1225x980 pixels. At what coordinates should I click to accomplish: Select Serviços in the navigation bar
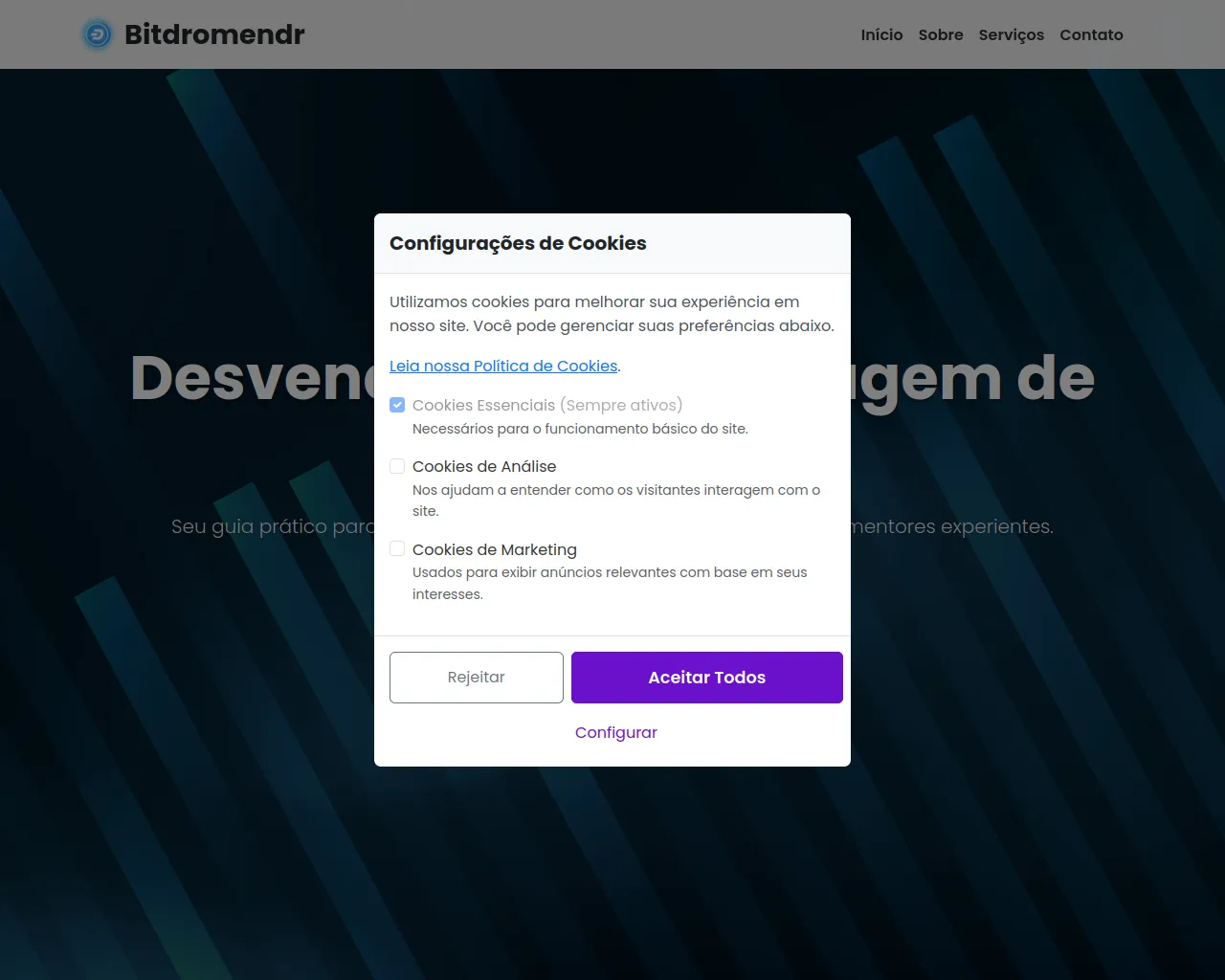(1011, 34)
